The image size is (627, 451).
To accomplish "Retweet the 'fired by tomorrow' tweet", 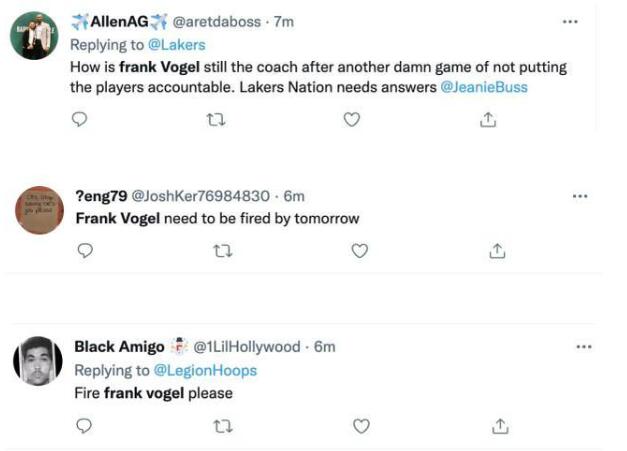I will coord(221,252).
